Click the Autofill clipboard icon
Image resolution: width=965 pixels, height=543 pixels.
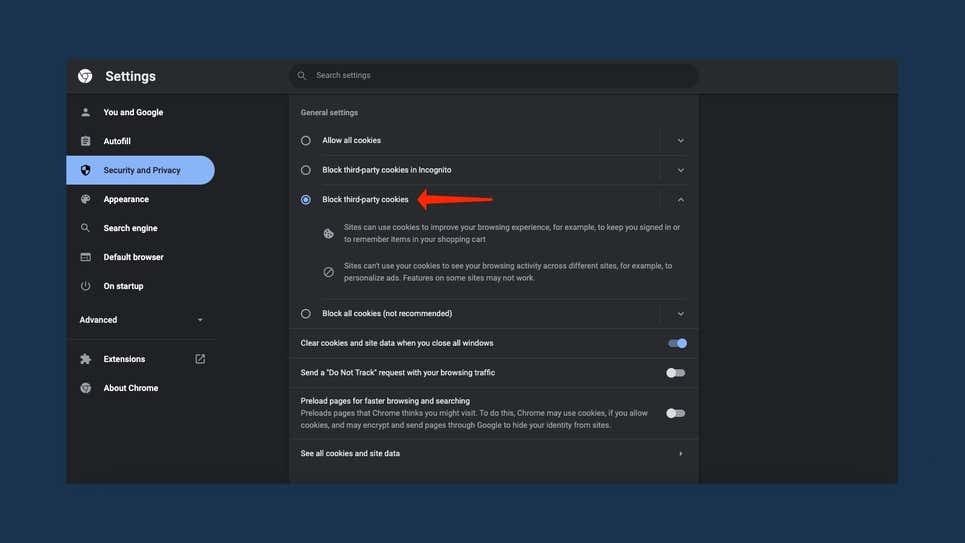pyautogui.click(x=86, y=141)
